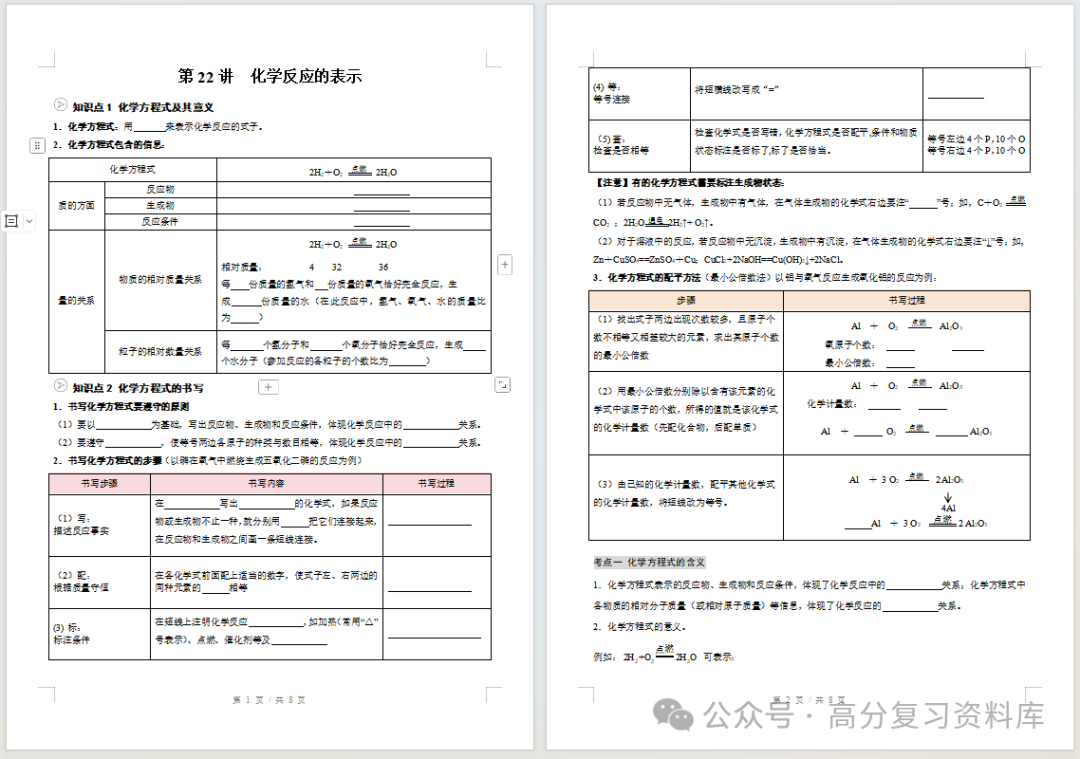
Task: Click text 化学计量数: in balancing table
Action: [x=831, y=404]
